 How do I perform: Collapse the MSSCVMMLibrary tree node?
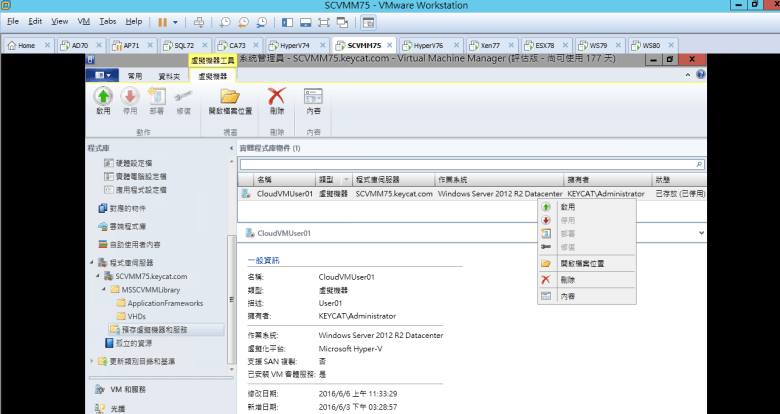point(101,289)
